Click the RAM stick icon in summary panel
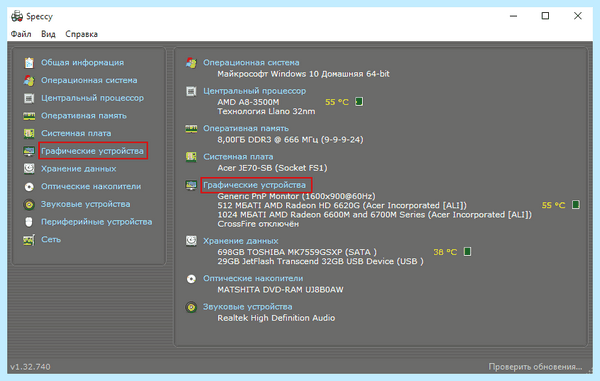The height and width of the screenshot is (381, 600). 191,129
